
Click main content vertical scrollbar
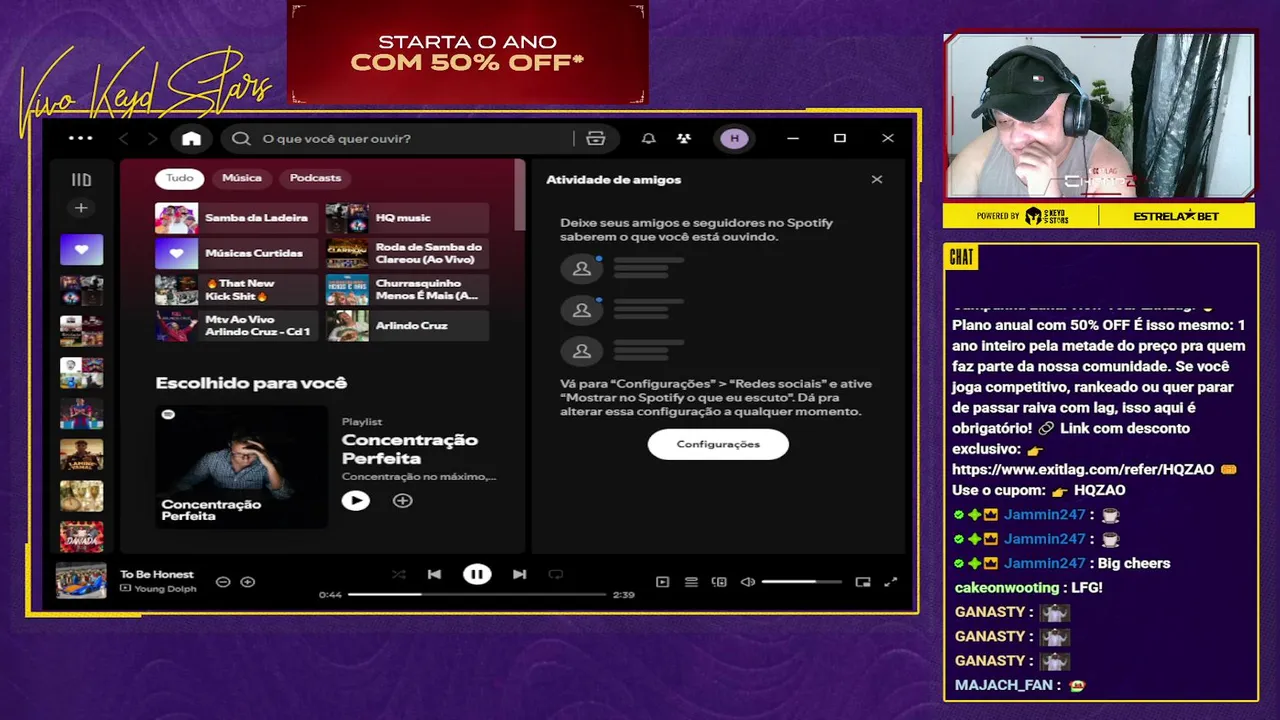tap(519, 195)
